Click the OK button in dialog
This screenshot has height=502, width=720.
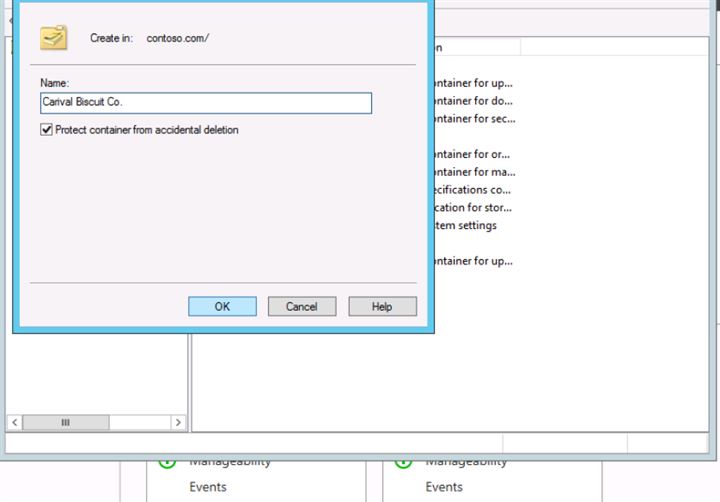coord(222,306)
